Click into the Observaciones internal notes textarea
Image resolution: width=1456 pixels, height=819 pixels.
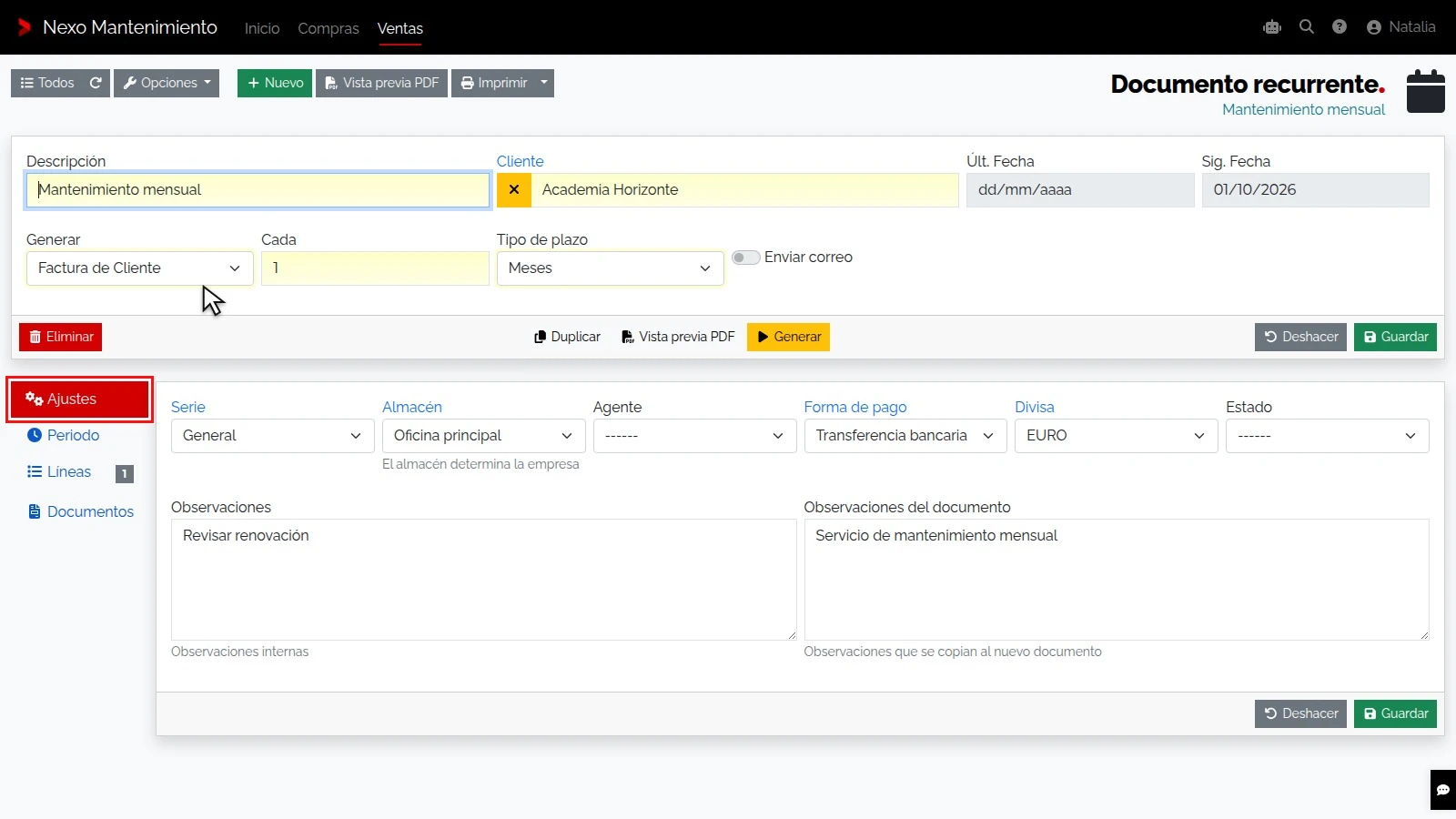click(484, 580)
